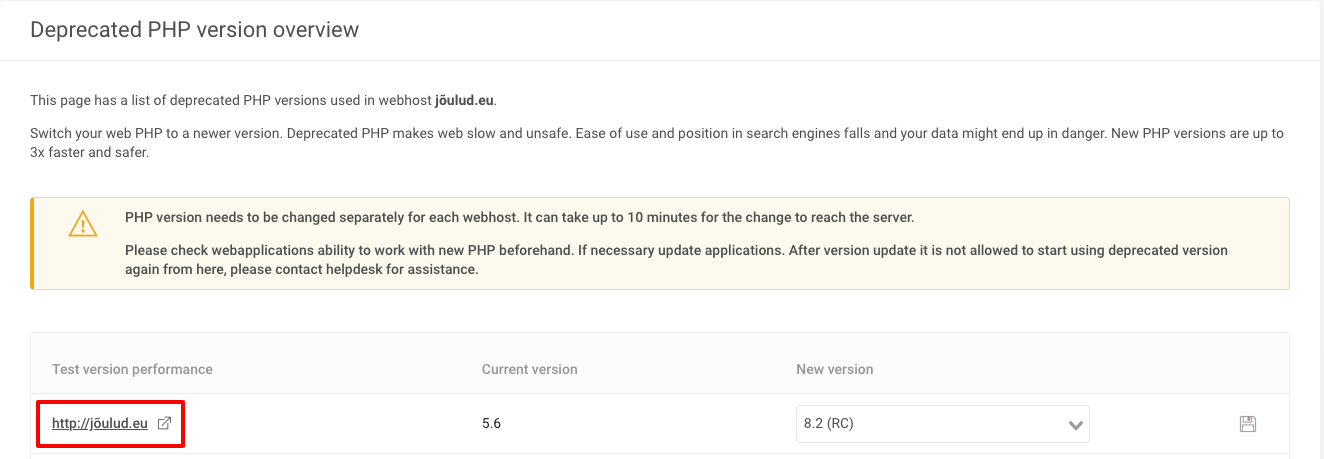Click the "New version" column header
Viewport: 1324px width, 459px height.
click(x=834, y=369)
